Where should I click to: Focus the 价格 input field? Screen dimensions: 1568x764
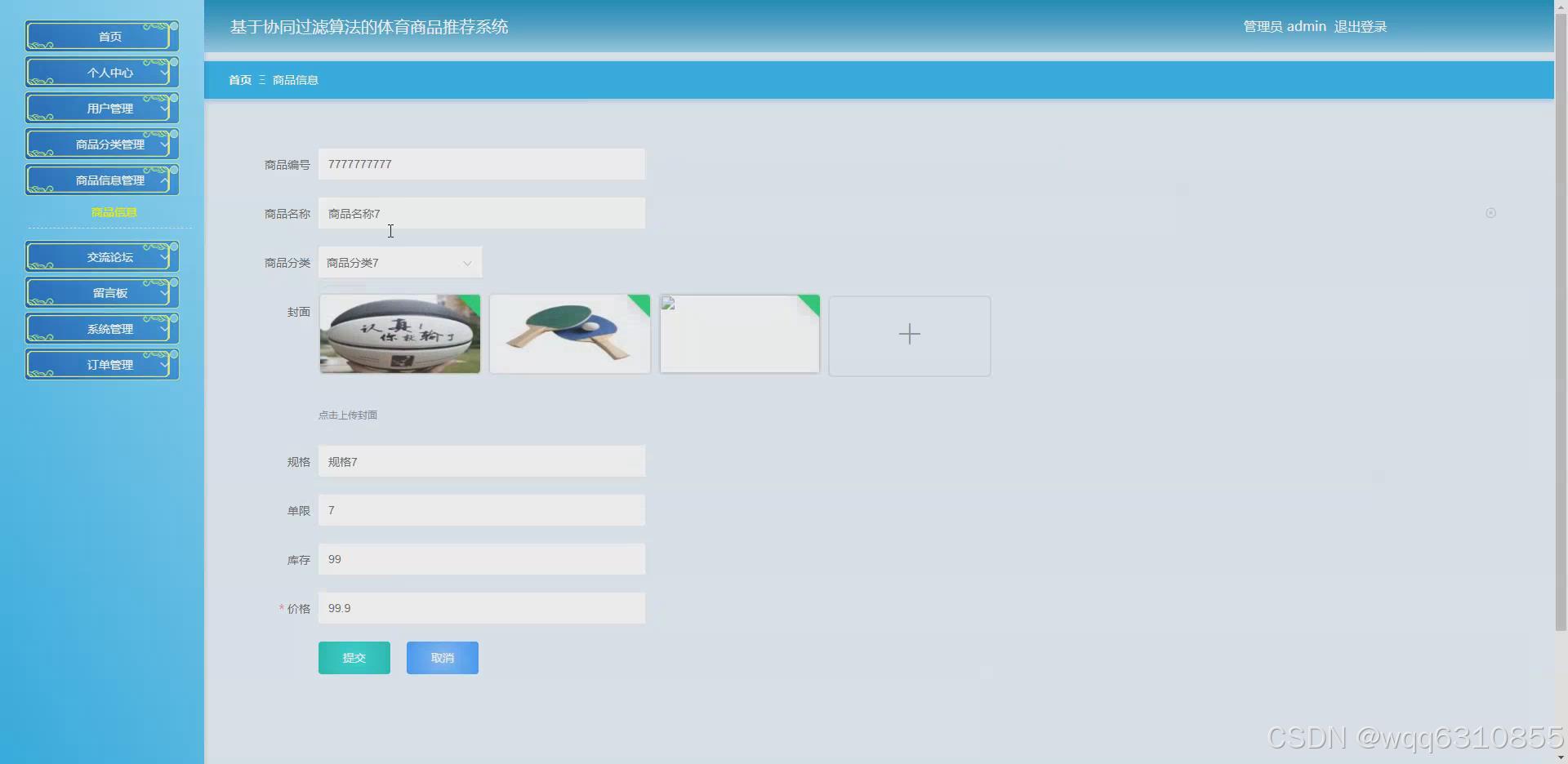pos(482,608)
